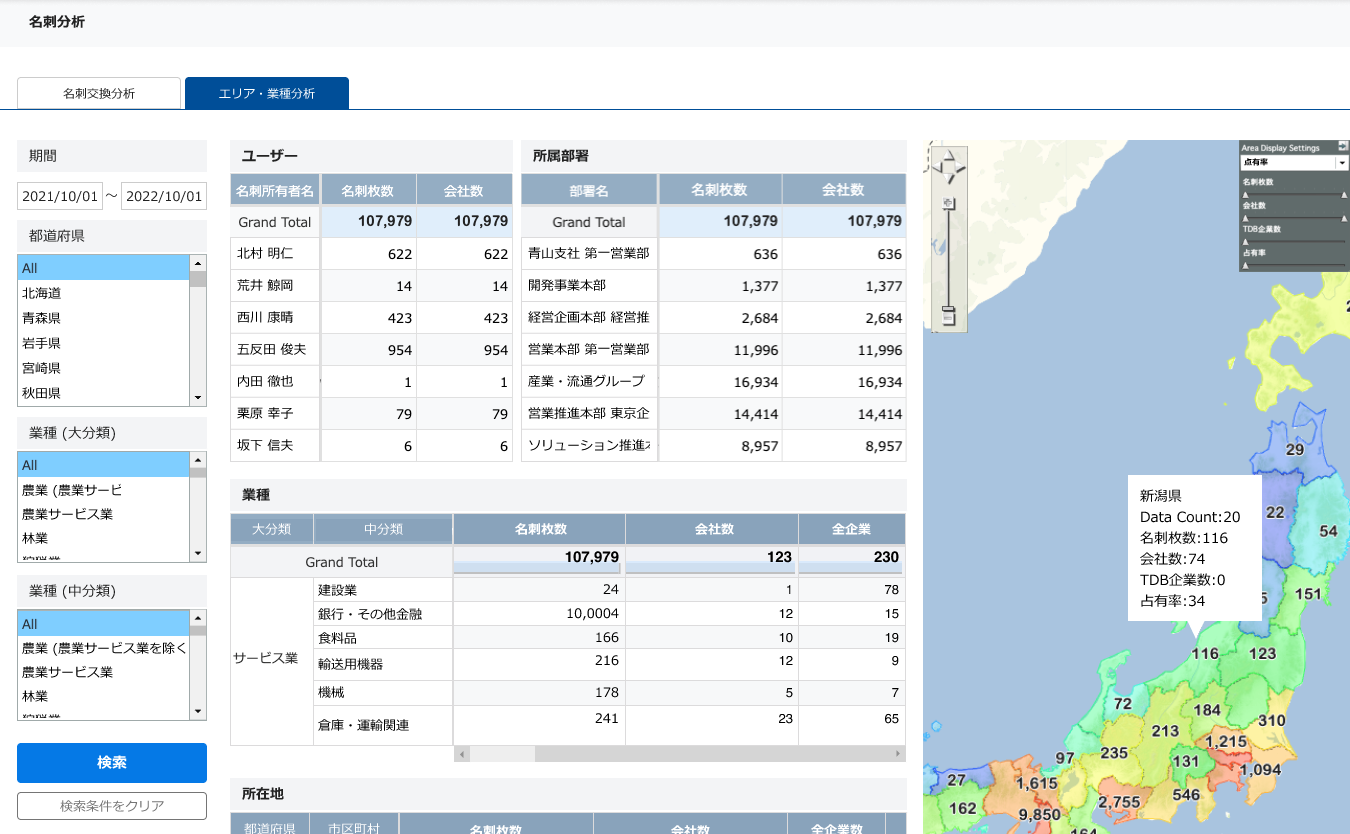Viewport: 1350px width, 834px height.
Task: Collapse the Area Display Settings panel
Action: point(1343,146)
